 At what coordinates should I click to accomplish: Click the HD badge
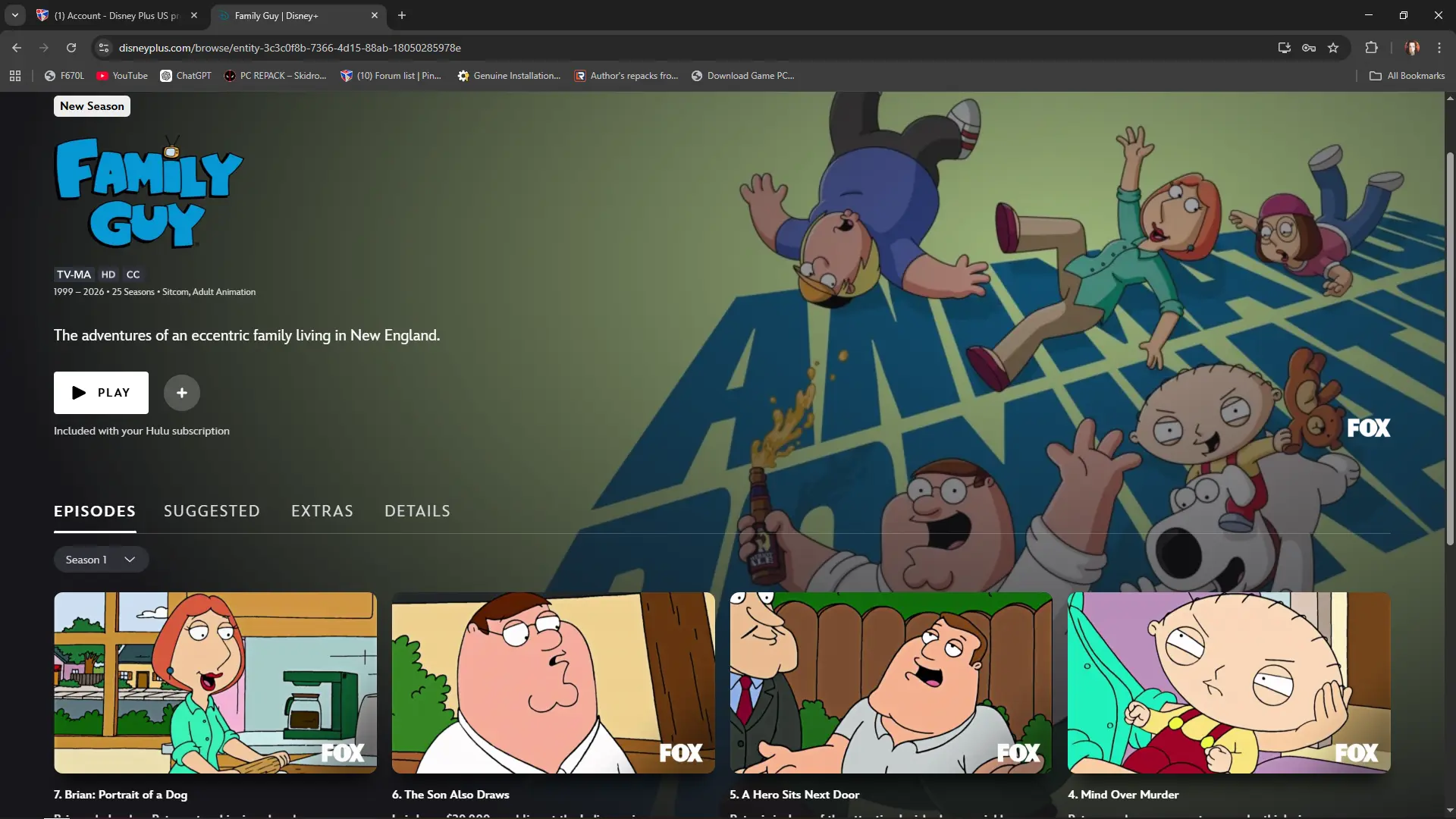[108, 275]
